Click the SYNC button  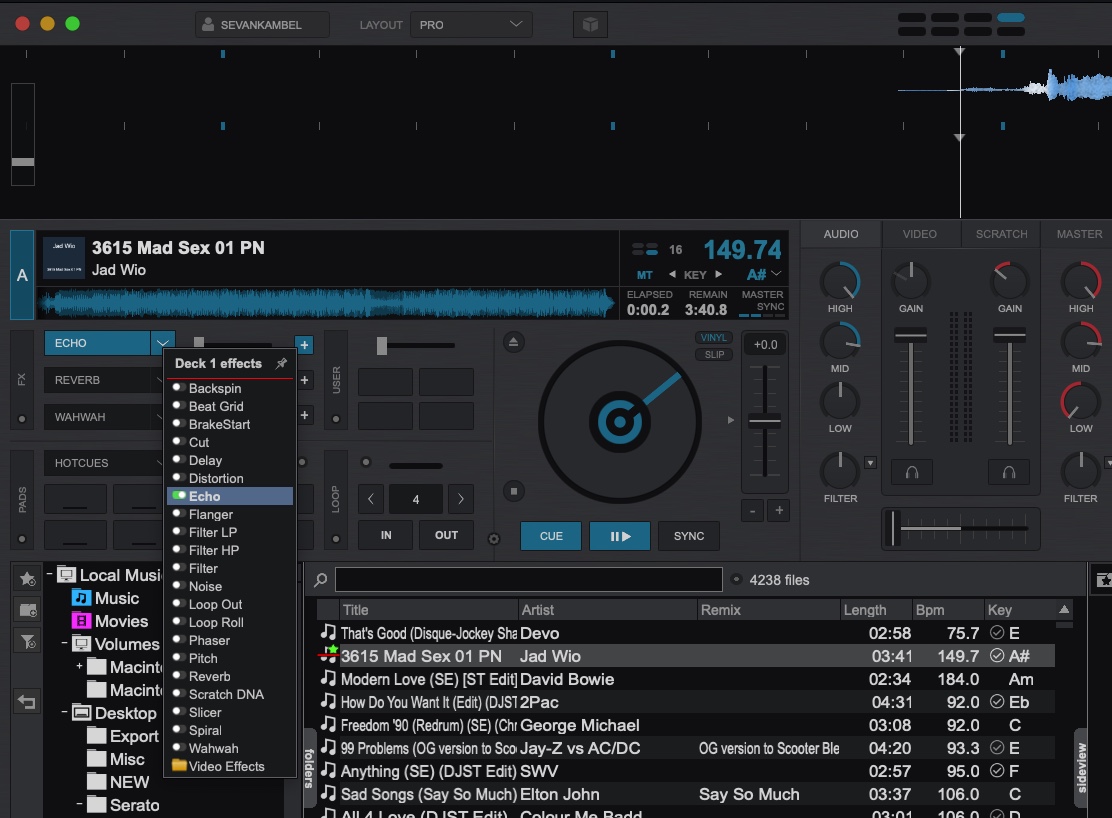tap(689, 536)
